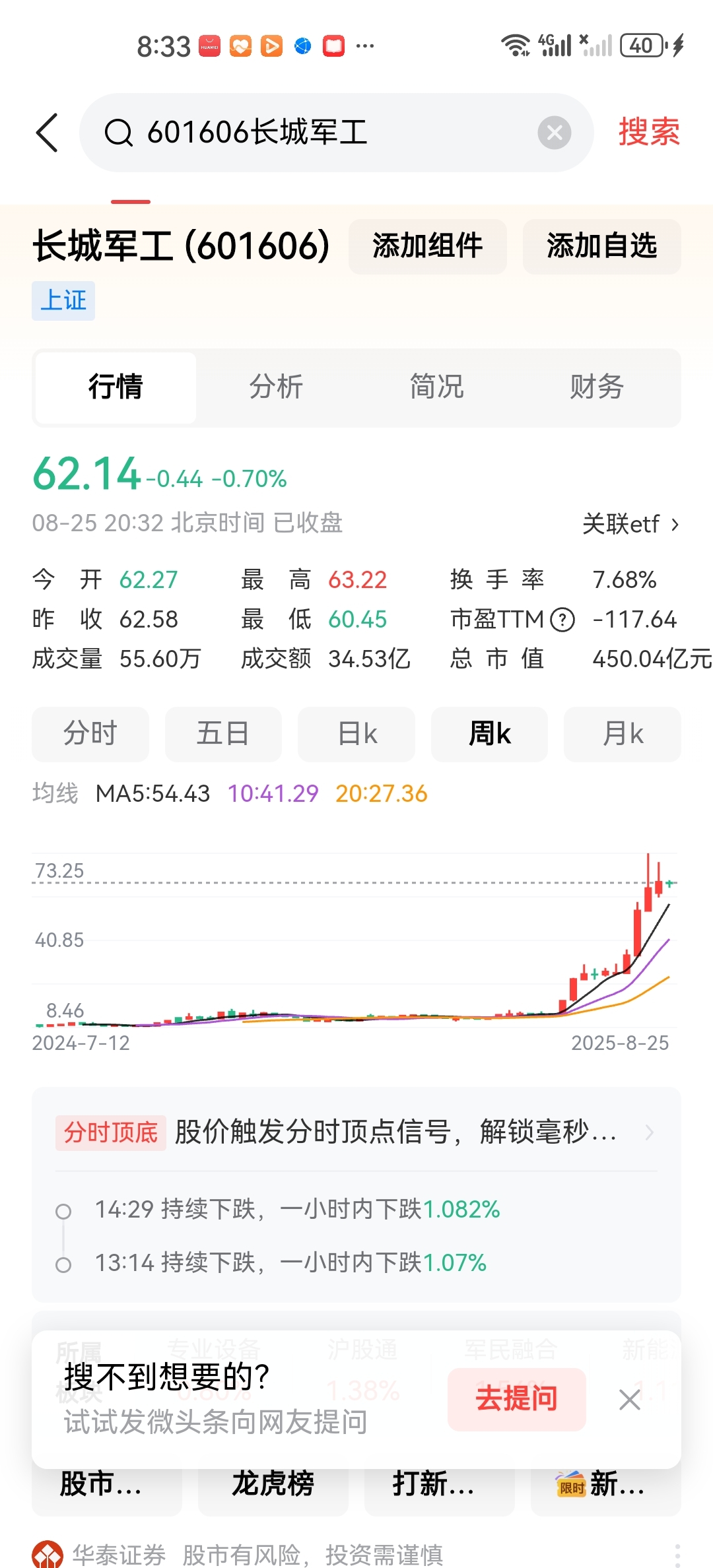Tap the 最低 60.45 value

pos(358,620)
